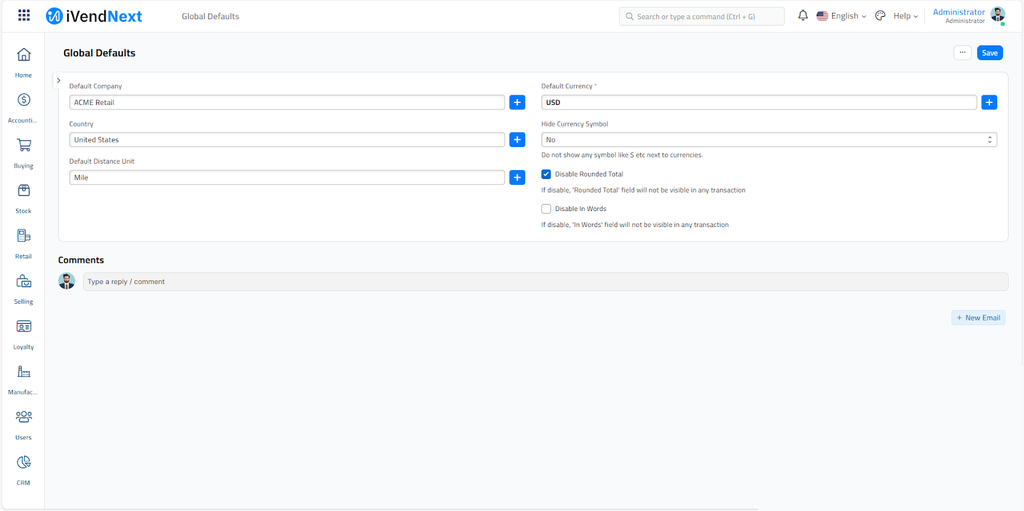The image size is (1024, 511).
Task: Open the Hide Currency Symbol dropdown
Action: tap(768, 140)
